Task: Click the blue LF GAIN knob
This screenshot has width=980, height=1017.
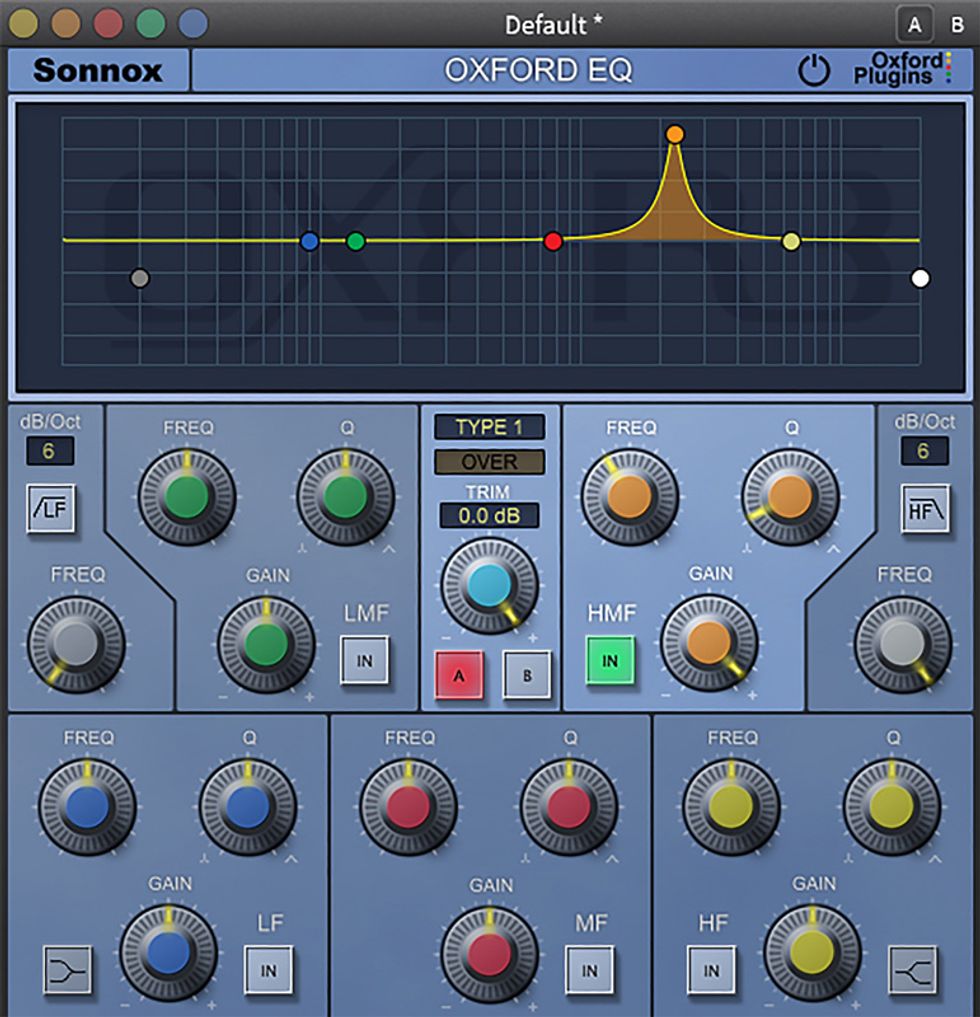Action: click(x=169, y=953)
